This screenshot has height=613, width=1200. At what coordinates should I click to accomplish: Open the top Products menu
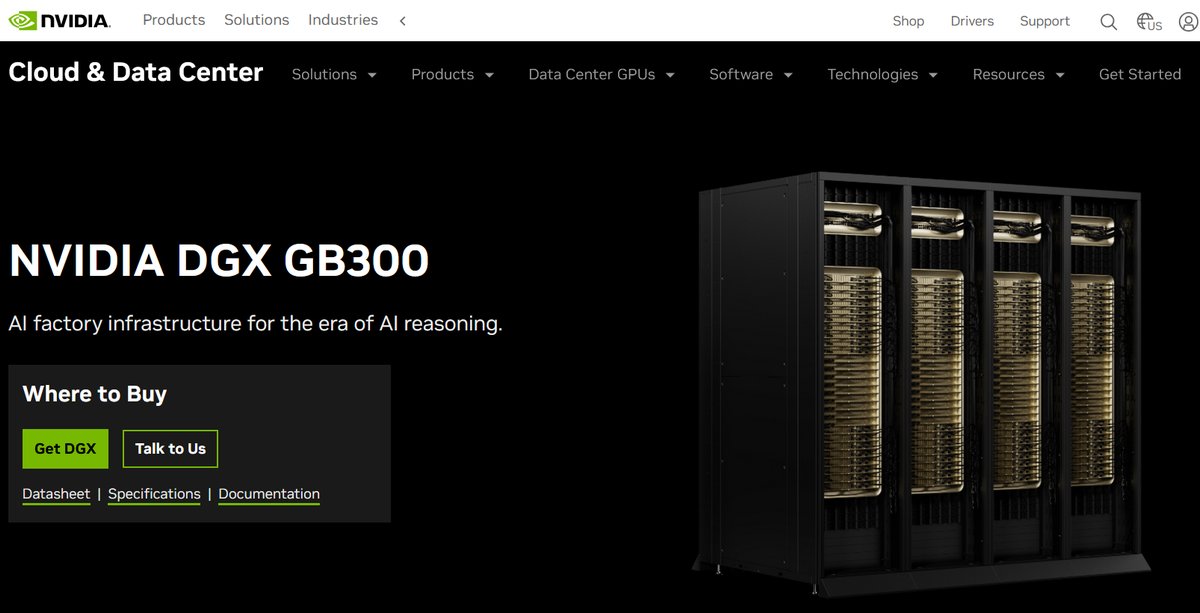click(x=174, y=20)
